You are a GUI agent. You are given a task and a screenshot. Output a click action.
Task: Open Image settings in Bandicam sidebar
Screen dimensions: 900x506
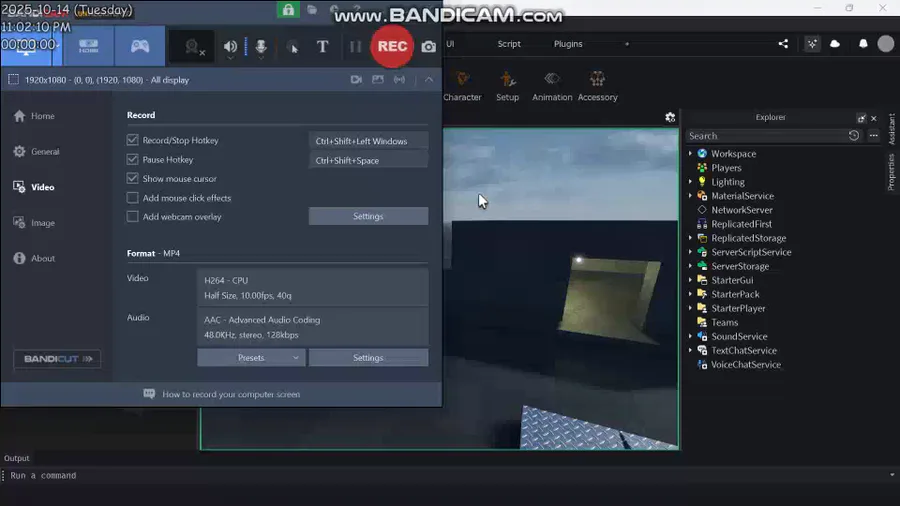34,223
